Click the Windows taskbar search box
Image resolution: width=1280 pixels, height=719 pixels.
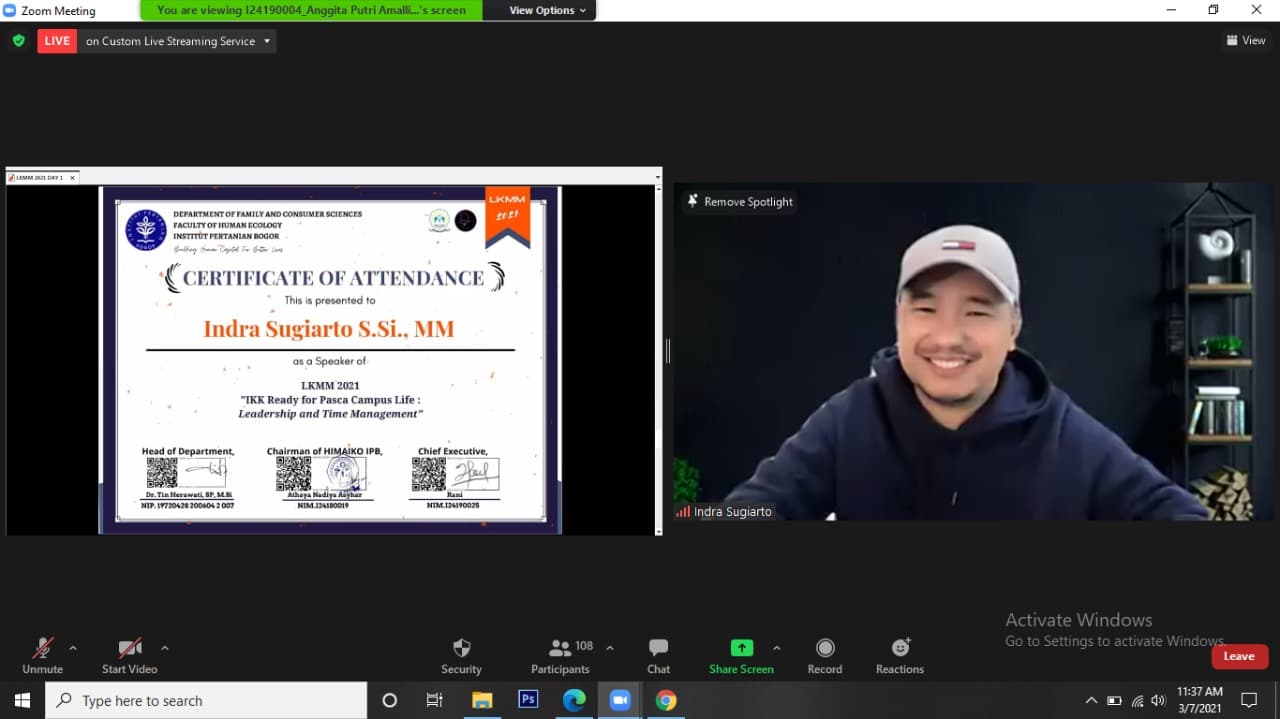pos(206,700)
